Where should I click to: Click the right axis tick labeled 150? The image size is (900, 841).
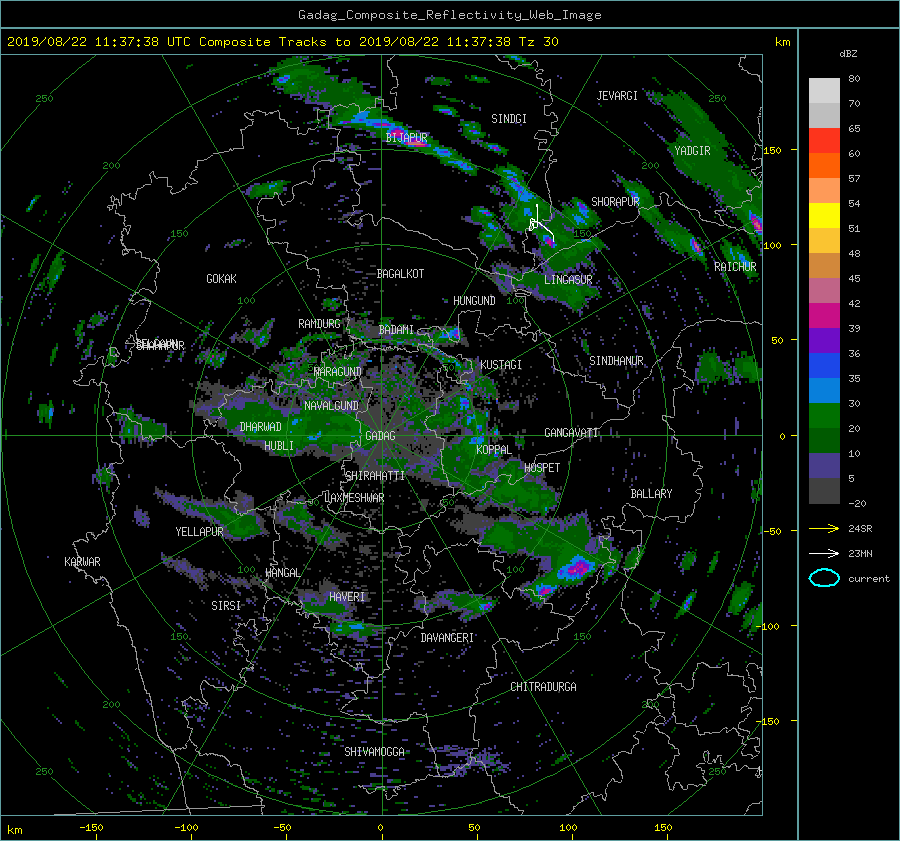pos(772,150)
